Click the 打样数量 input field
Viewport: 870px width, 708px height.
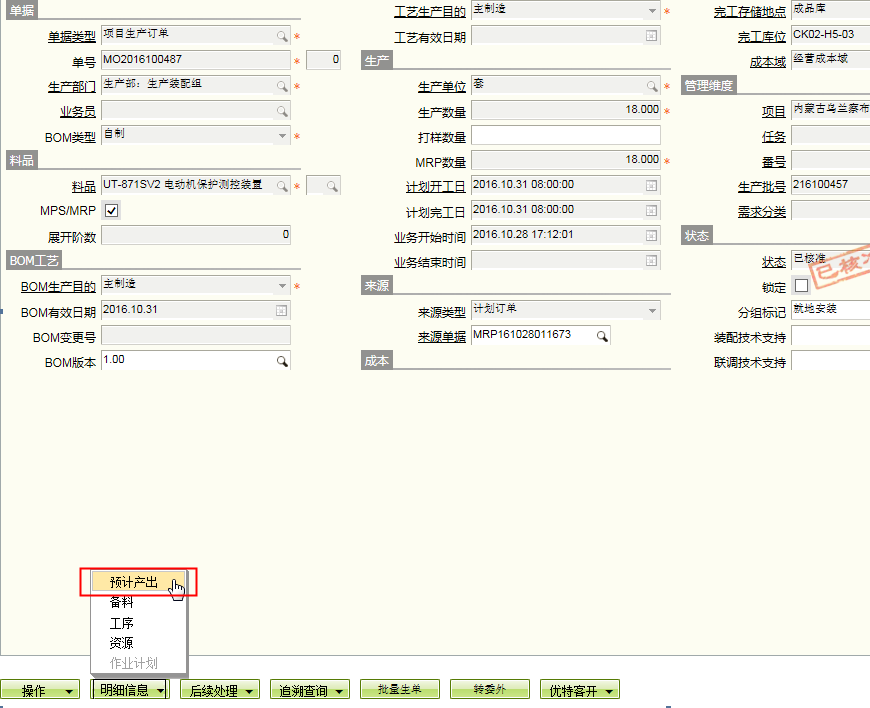point(565,135)
